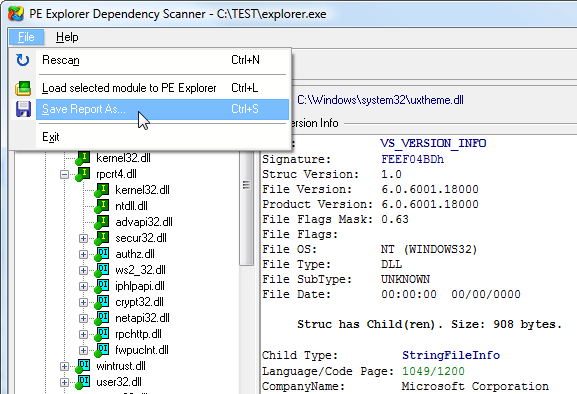Click the tree panel vertical scrollbar thumb
The width and height of the screenshot is (577, 394).
coord(246,208)
